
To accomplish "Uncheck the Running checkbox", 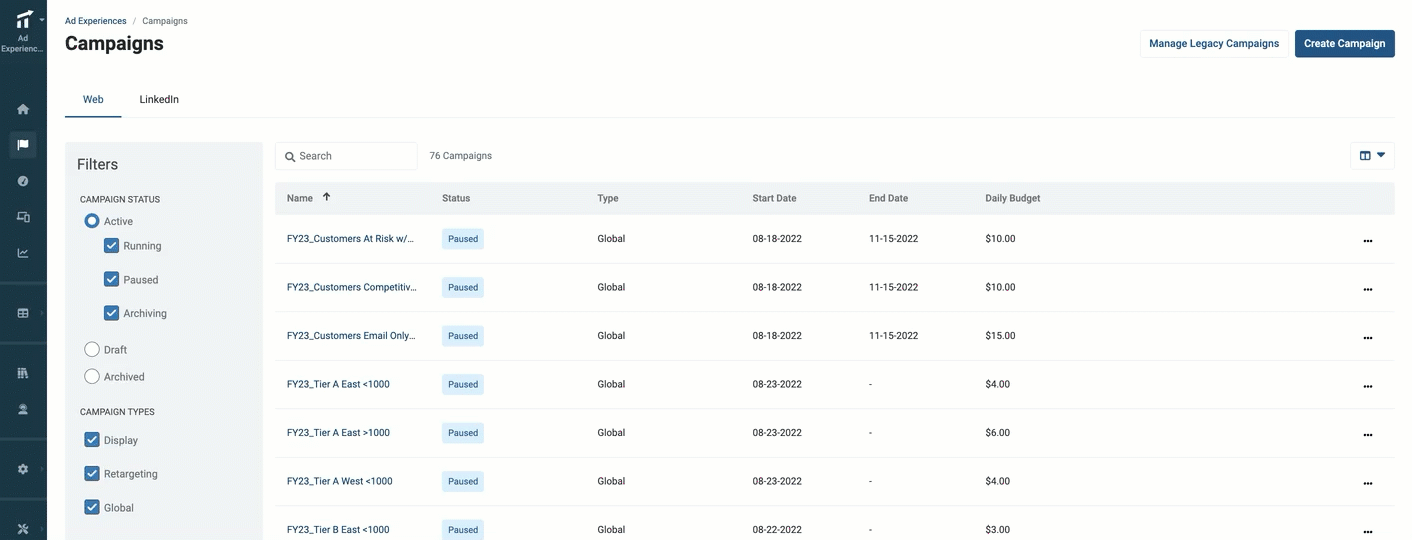I will pyautogui.click(x=112, y=245).
